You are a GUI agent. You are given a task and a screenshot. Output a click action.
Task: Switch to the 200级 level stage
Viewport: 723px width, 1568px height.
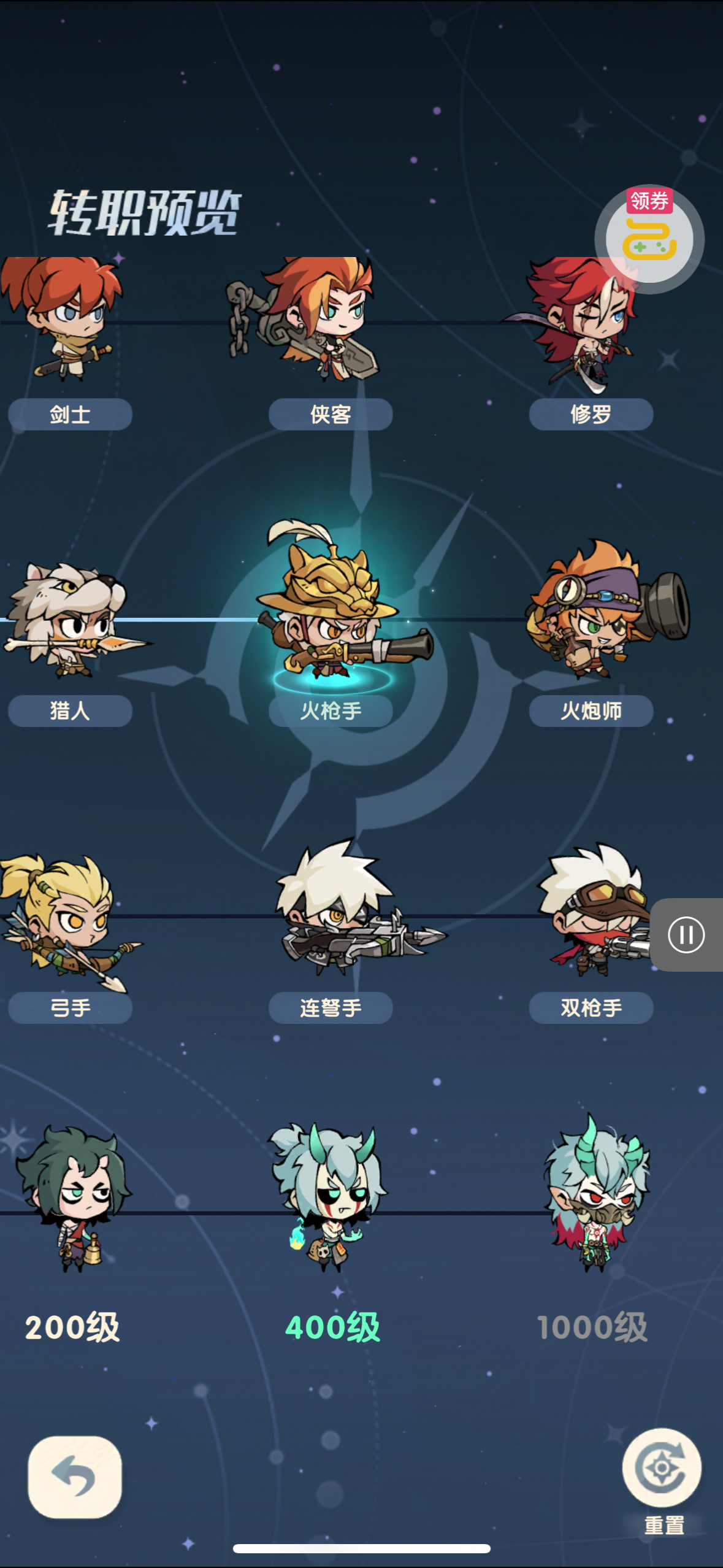click(72, 1328)
